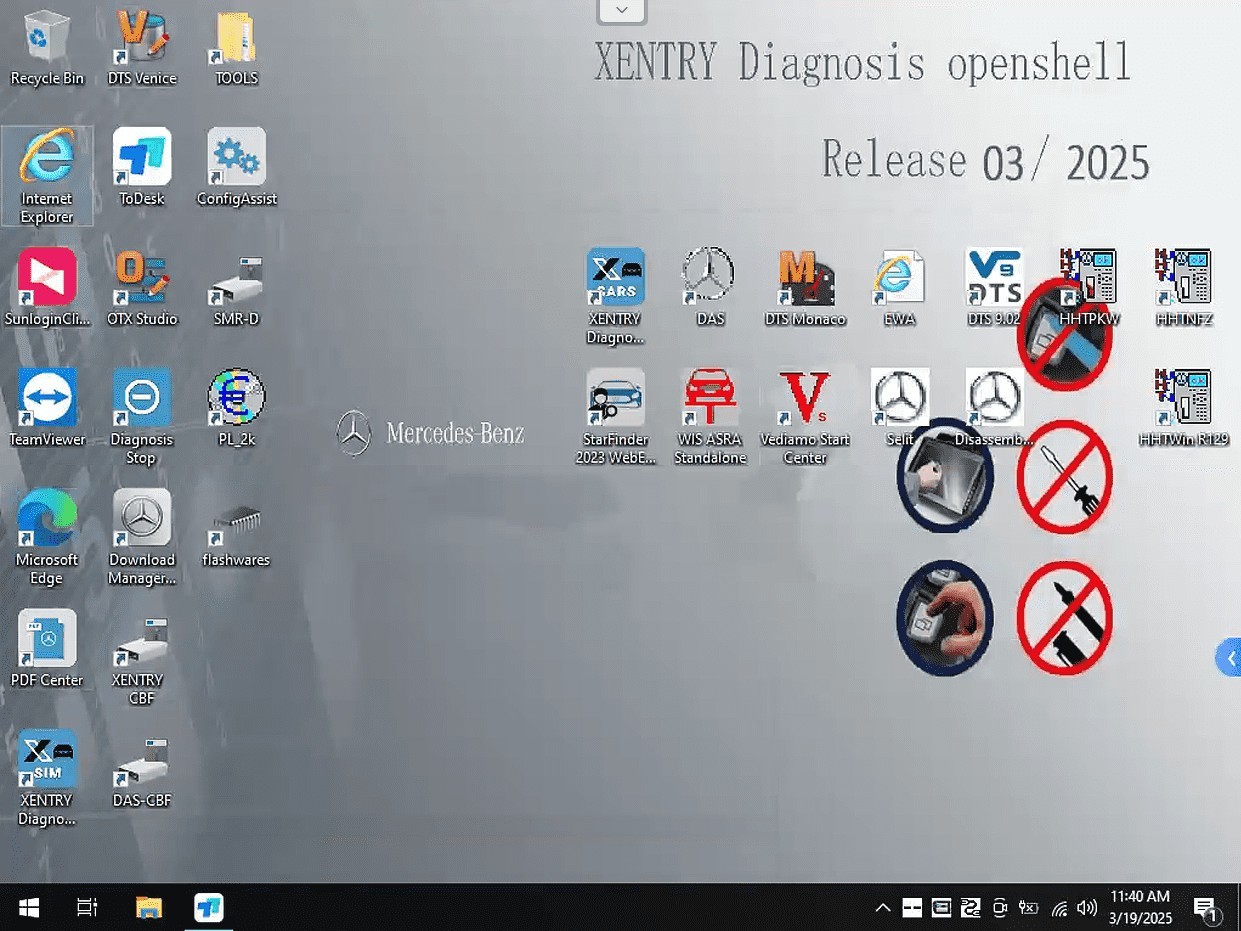1241x931 pixels.
Task: Select the PL_2k shortcut
Action: pos(237,408)
